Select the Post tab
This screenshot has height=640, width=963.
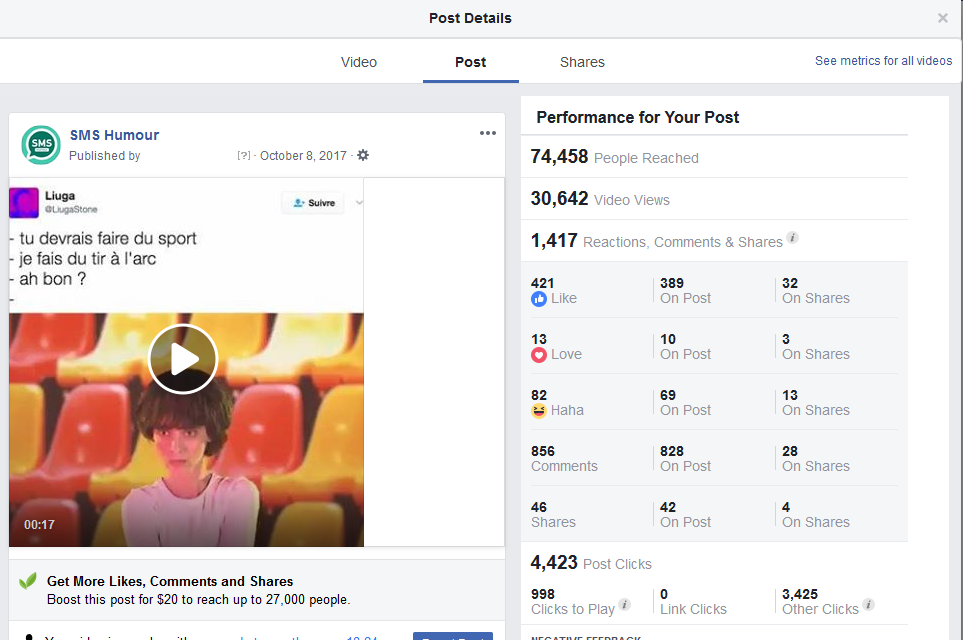click(x=470, y=62)
